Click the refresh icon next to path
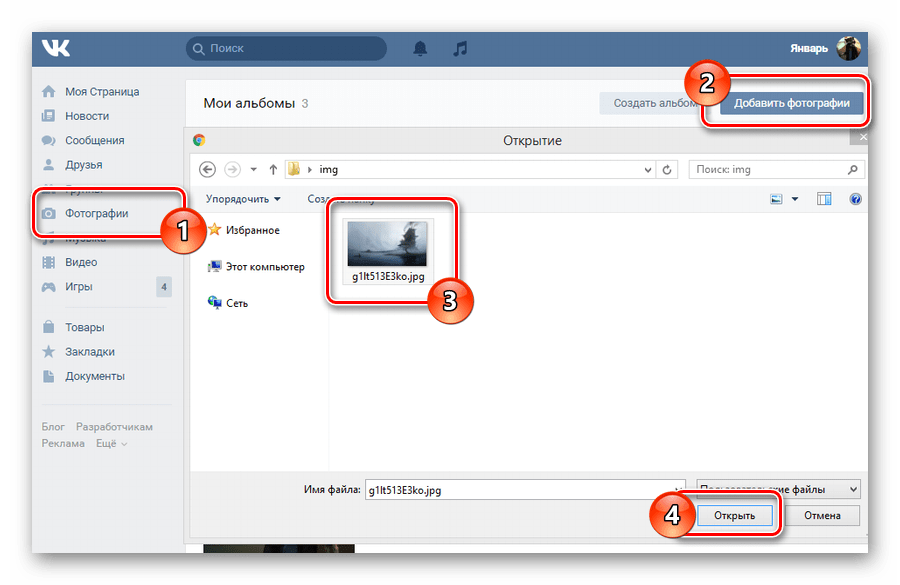This screenshot has height=585, width=900. (666, 169)
